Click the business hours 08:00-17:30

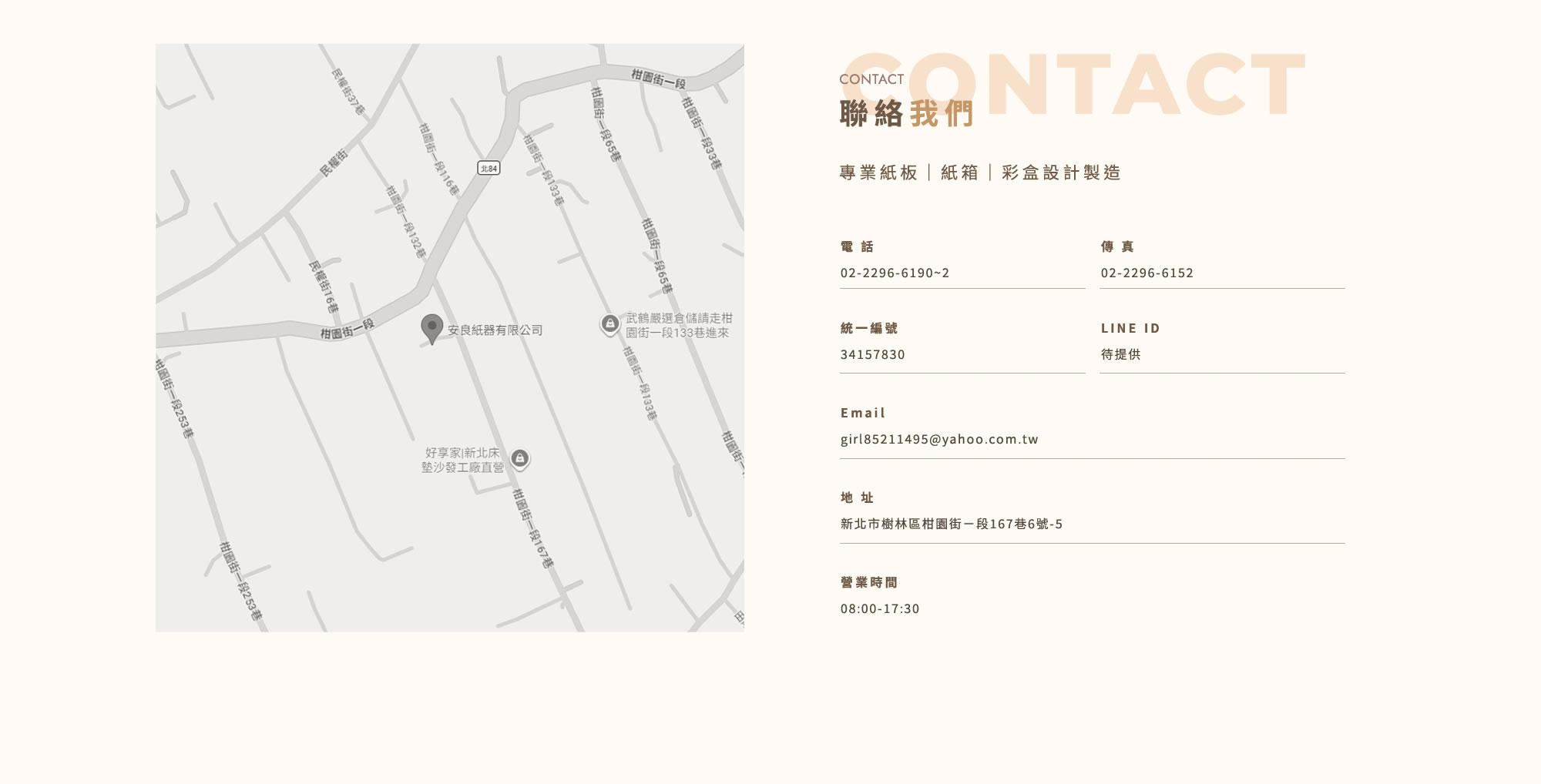(880, 609)
